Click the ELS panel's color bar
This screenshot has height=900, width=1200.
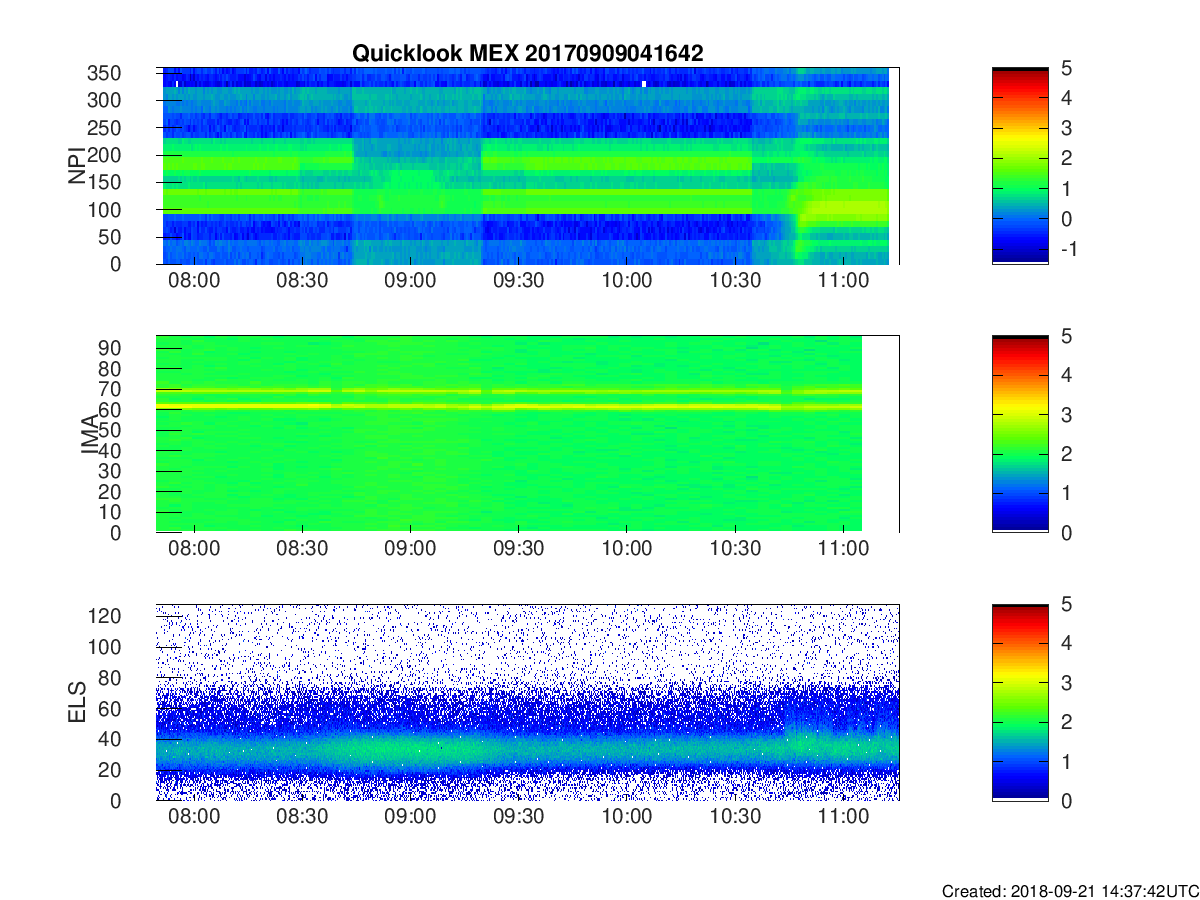(x=1020, y=702)
